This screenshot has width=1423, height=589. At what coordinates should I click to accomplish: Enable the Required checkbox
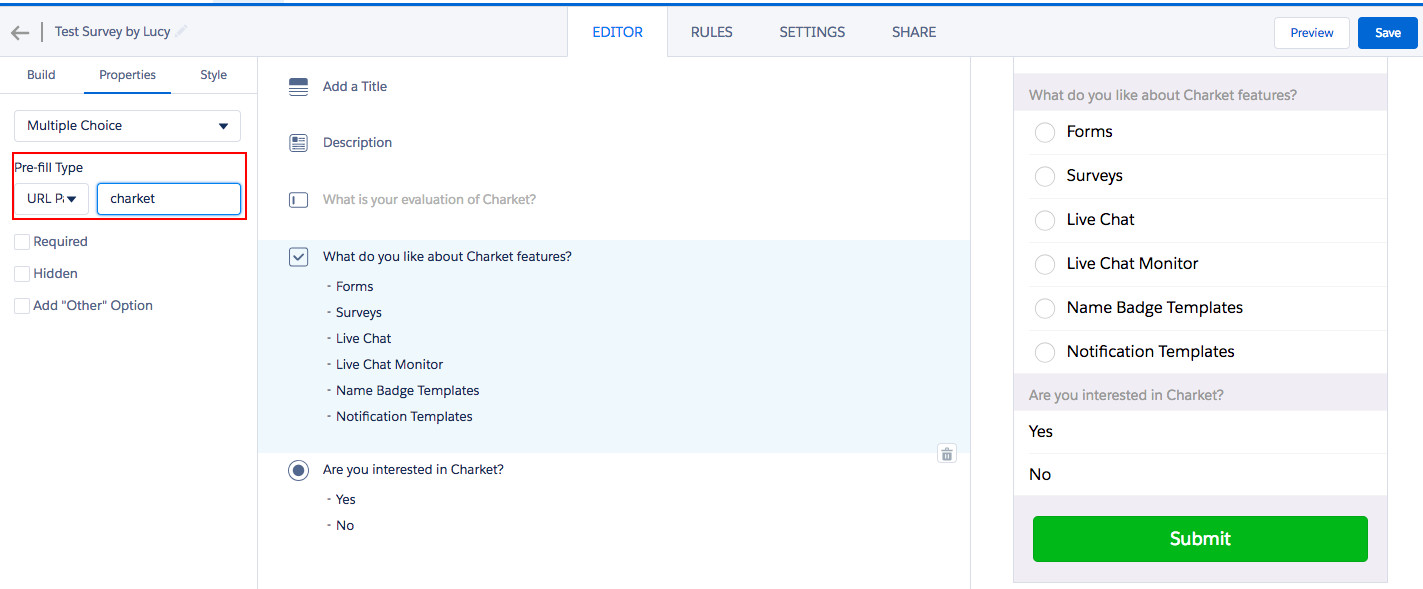point(22,242)
